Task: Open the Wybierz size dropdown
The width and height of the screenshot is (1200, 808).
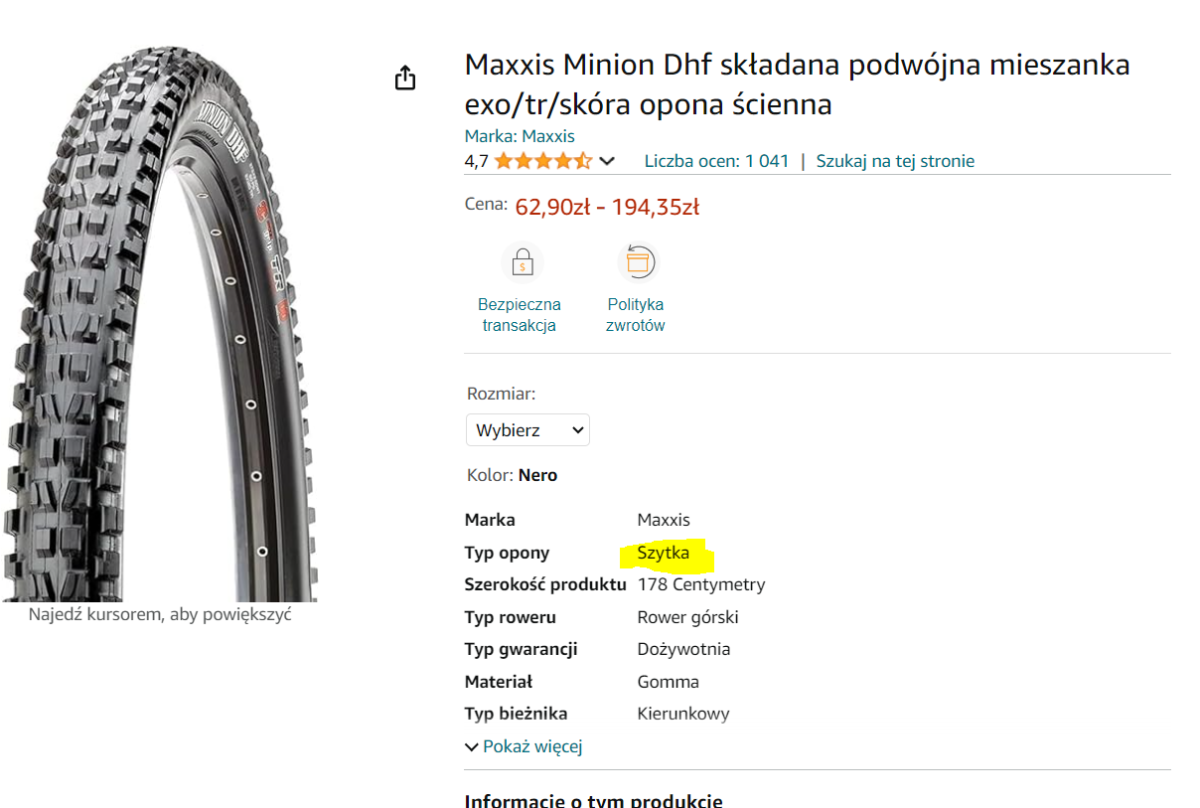Action: pyautogui.click(x=528, y=430)
